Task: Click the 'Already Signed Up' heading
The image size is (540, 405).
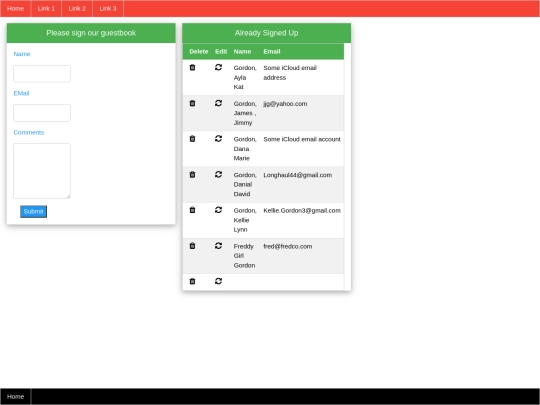Action: click(267, 33)
